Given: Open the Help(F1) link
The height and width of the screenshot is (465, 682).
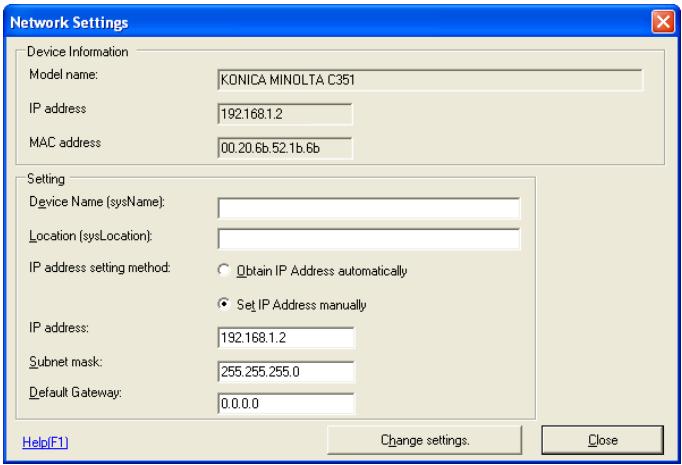Looking at the screenshot, I should coord(45,442).
